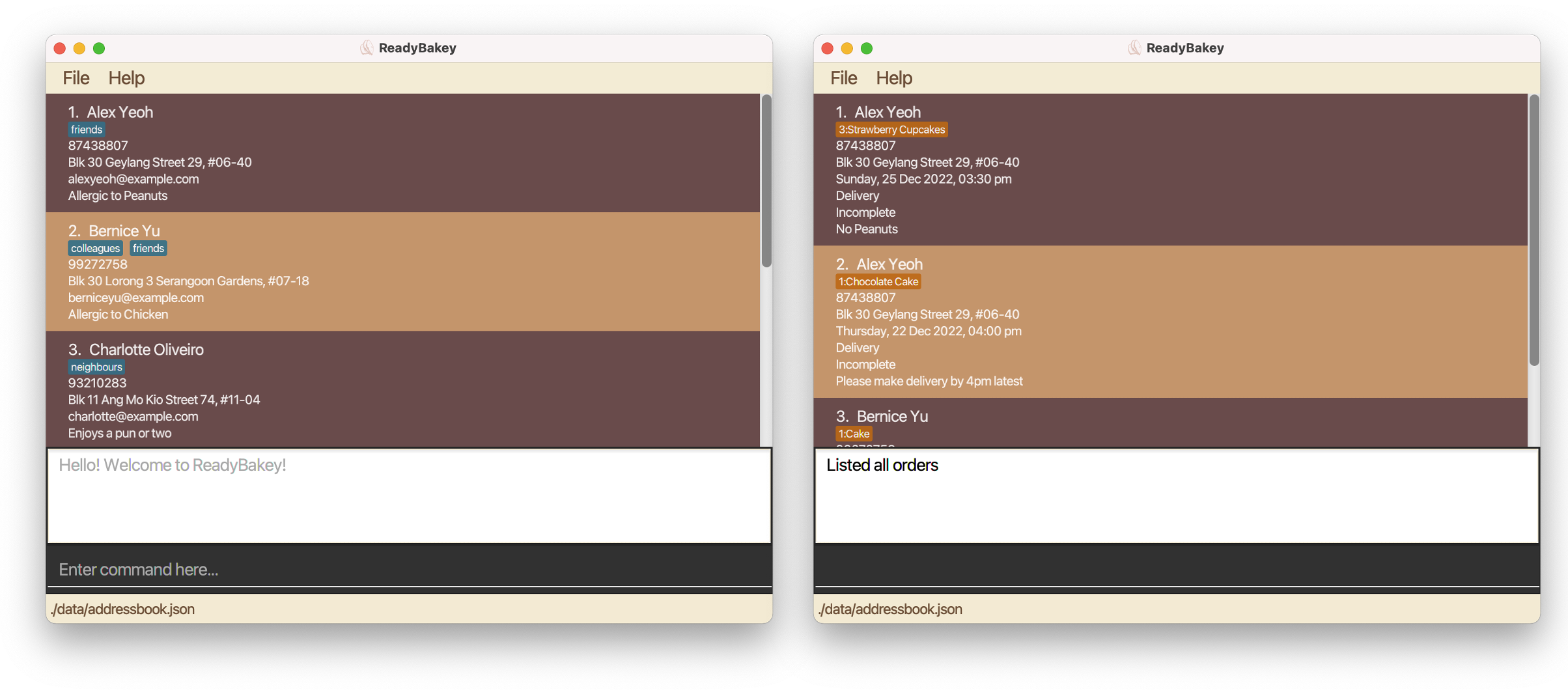Click the colleagues tag on Bernice Yu
Viewport: 1568px width, 698px height.
pos(95,248)
